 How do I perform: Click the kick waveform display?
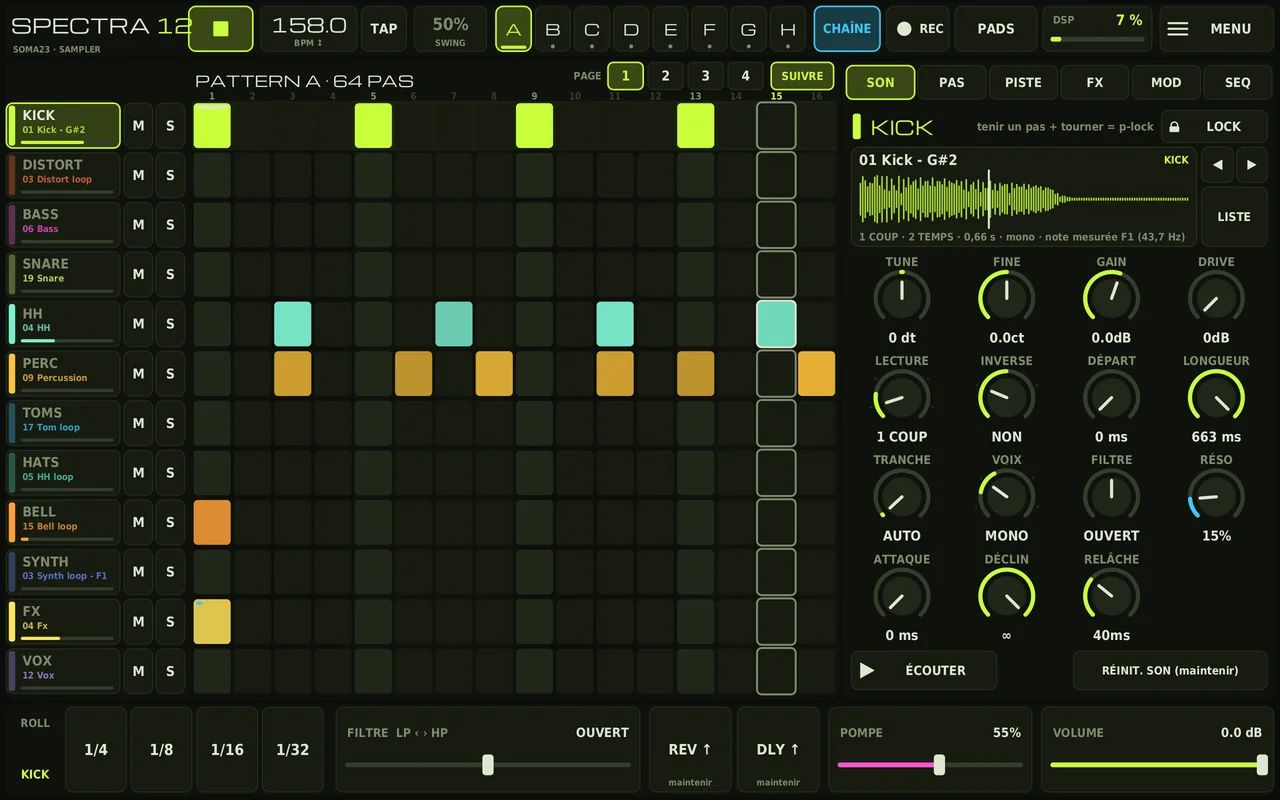click(1024, 197)
